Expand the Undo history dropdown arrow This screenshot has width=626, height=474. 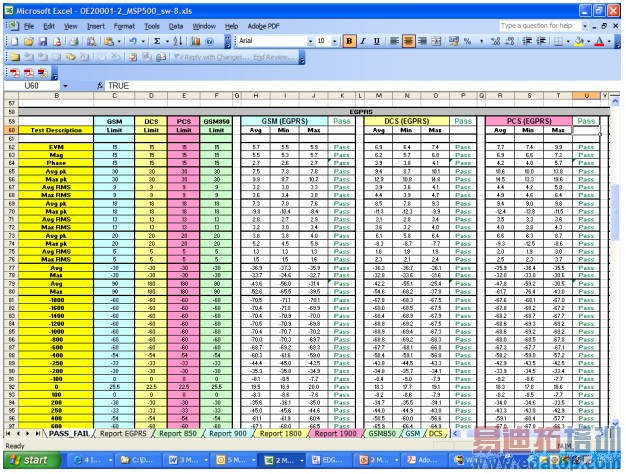[x=143, y=41]
